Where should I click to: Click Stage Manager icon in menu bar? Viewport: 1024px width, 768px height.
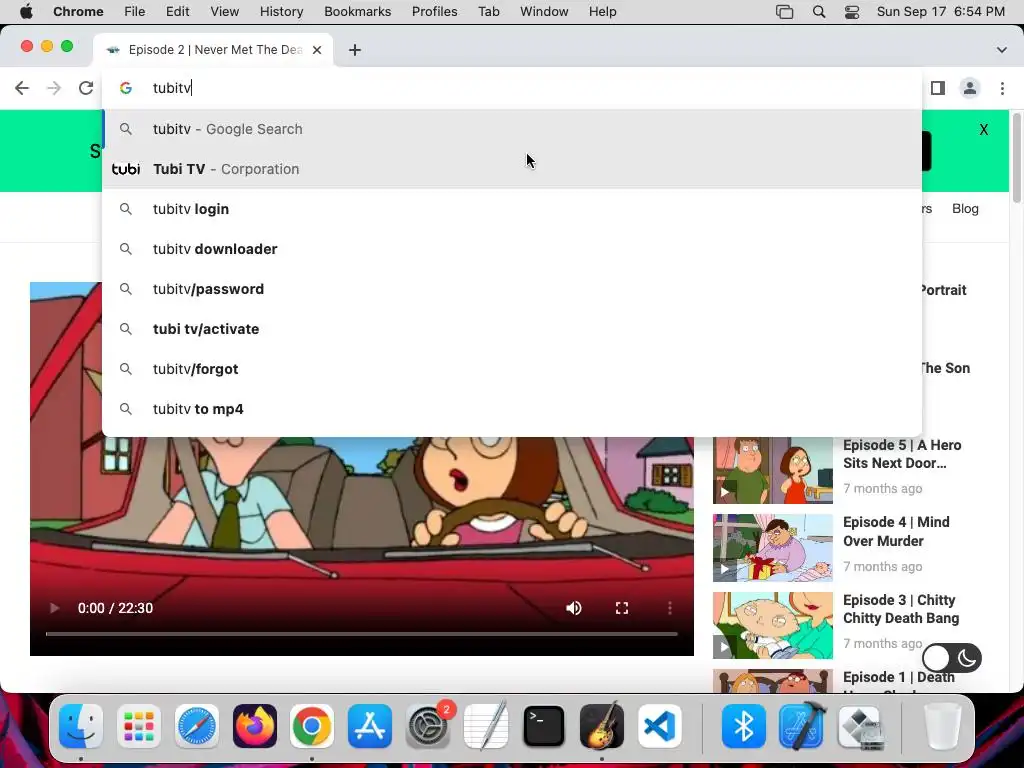click(x=784, y=11)
